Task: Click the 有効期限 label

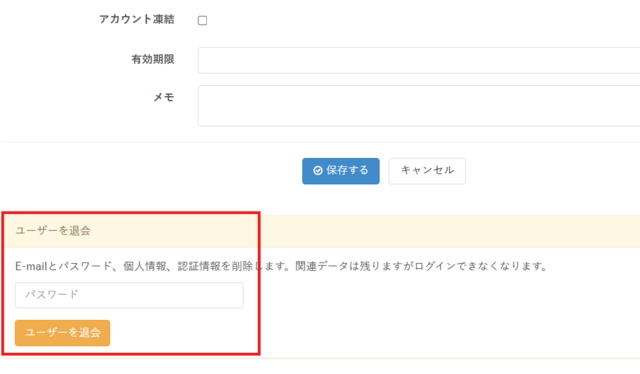Action: pyautogui.click(x=153, y=59)
